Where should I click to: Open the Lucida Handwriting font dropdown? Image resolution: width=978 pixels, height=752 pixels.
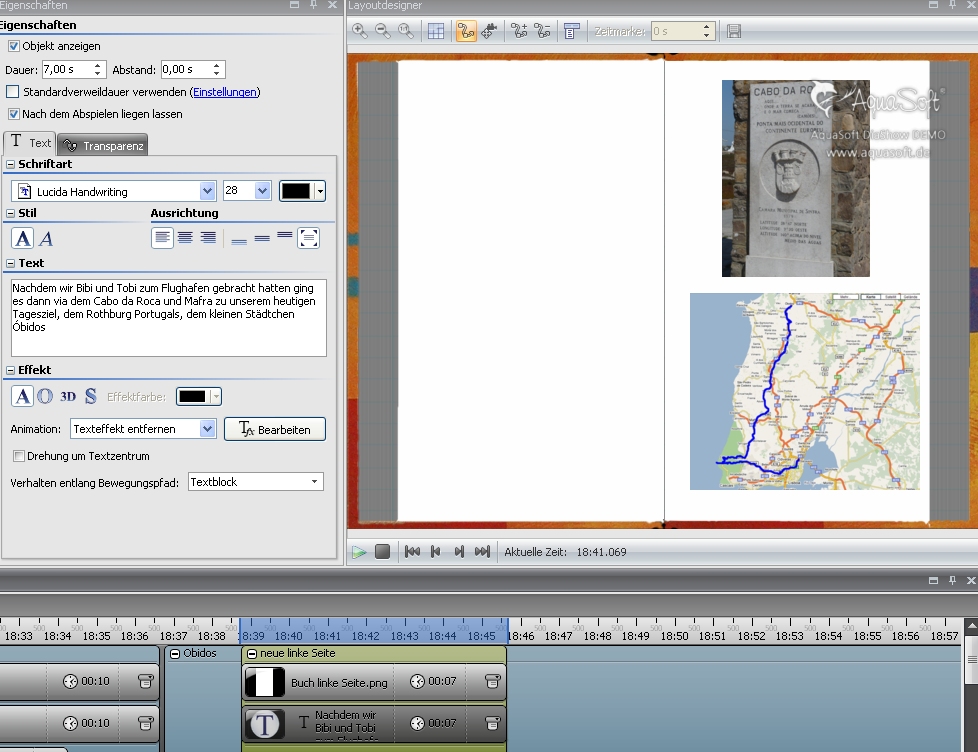[x=207, y=191]
